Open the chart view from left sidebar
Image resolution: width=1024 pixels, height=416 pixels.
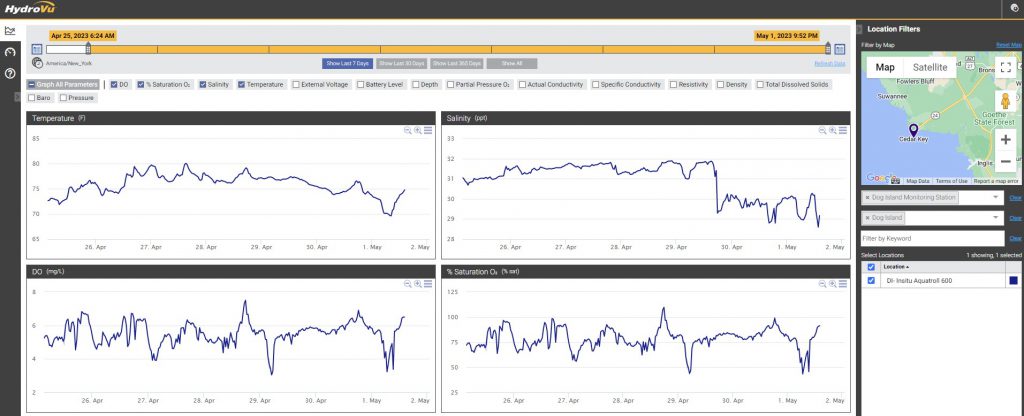click(10, 31)
